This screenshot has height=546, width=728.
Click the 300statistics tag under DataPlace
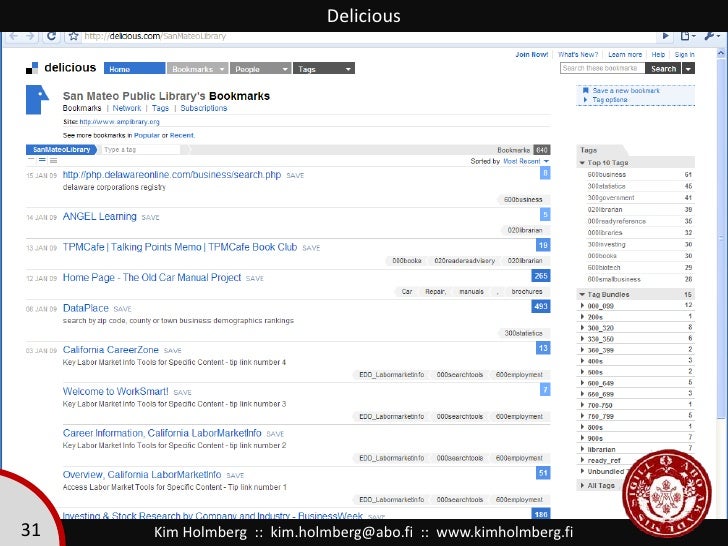(523, 333)
